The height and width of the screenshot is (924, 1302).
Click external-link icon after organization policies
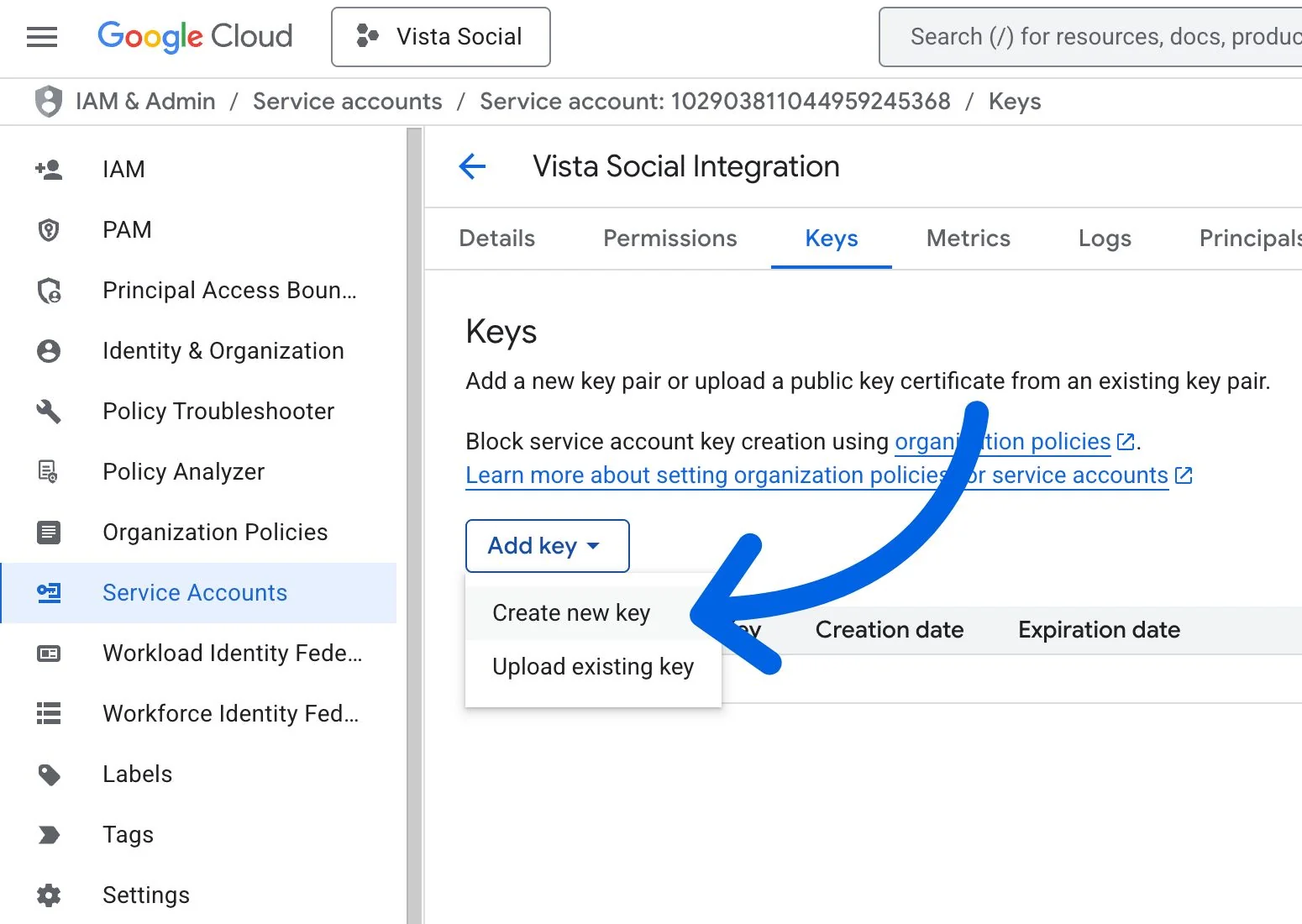1126,442
